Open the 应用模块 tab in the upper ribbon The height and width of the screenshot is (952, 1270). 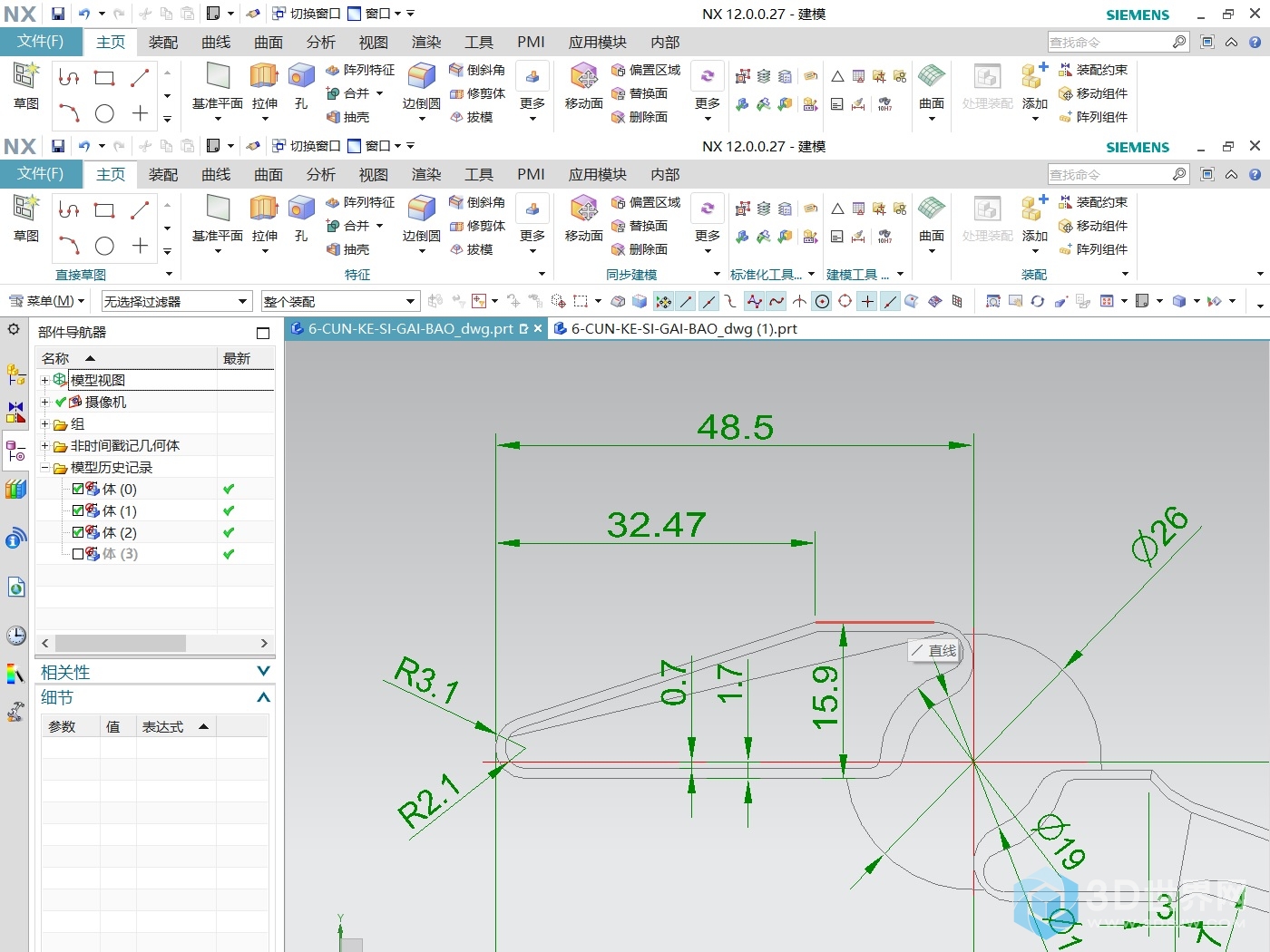[597, 42]
